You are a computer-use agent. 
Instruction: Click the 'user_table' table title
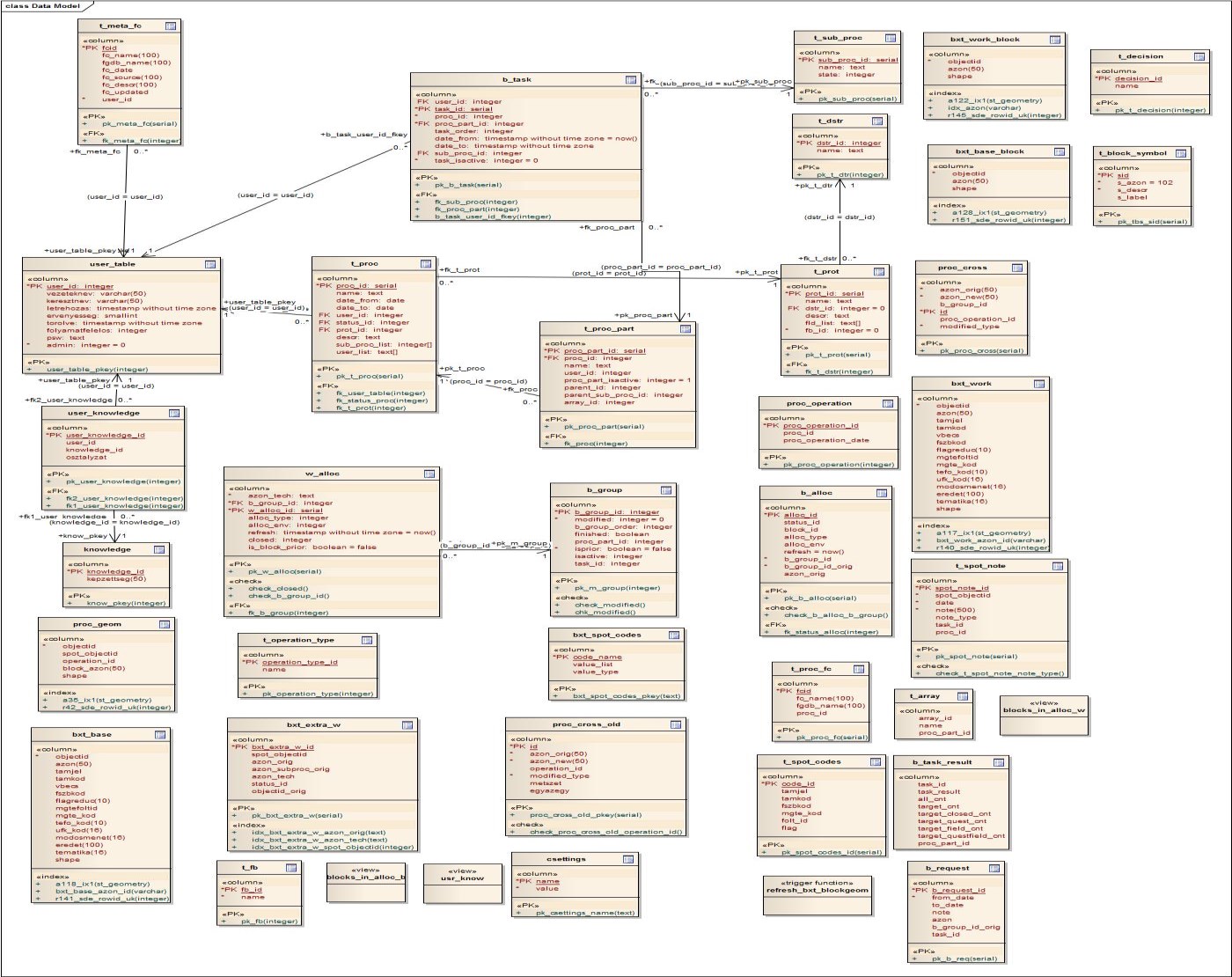(x=113, y=264)
